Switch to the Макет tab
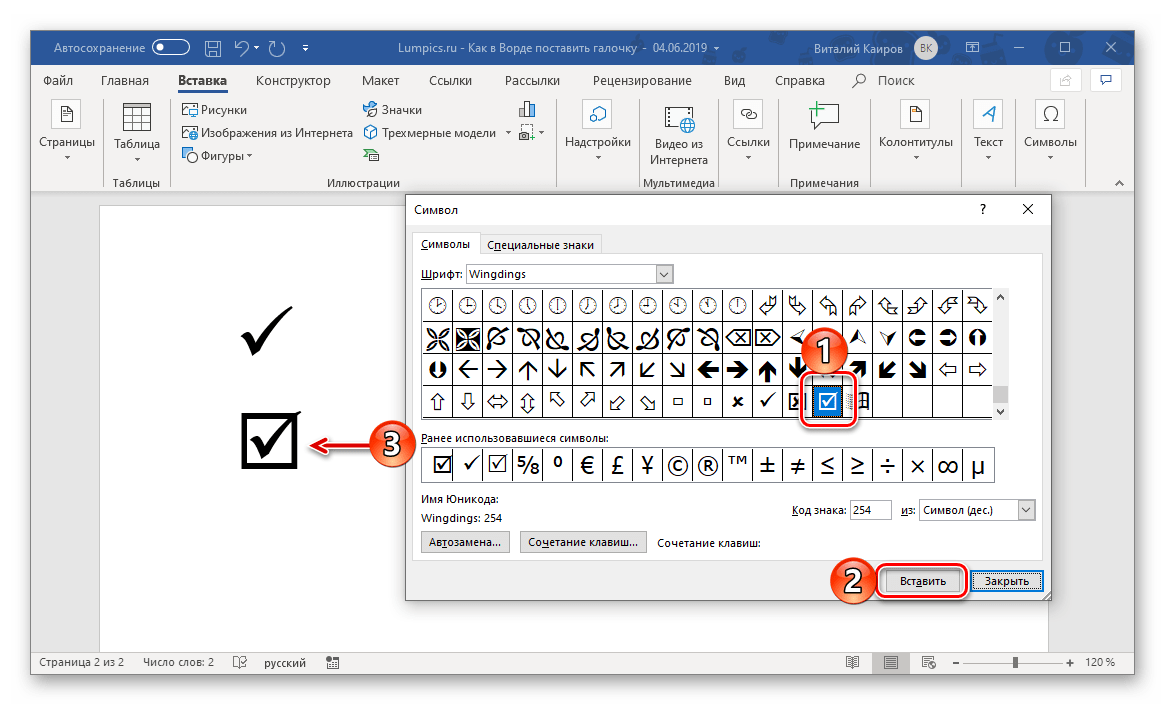The width and height of the screenshot is (1165, 705). tap(380, 80)
